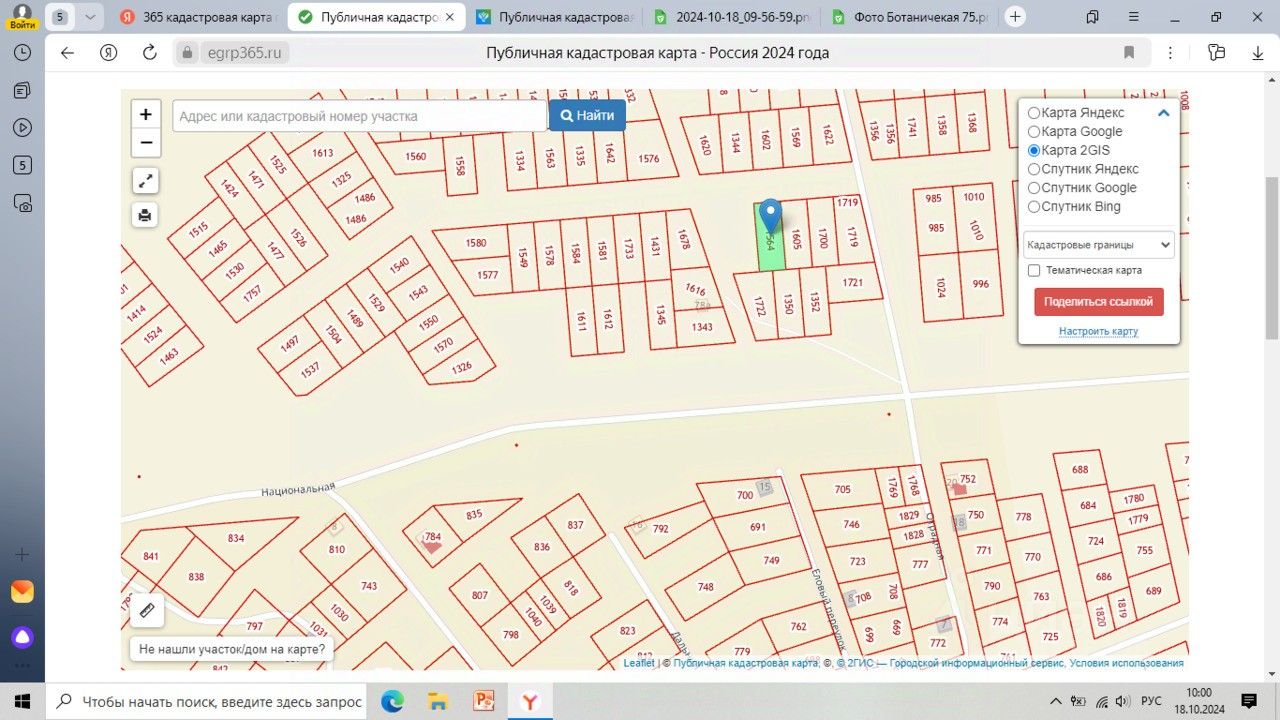Viewport: 1280px width, 720px height.
Task: Collapse the map layers panel
Action: click(x=1164, y=113)
